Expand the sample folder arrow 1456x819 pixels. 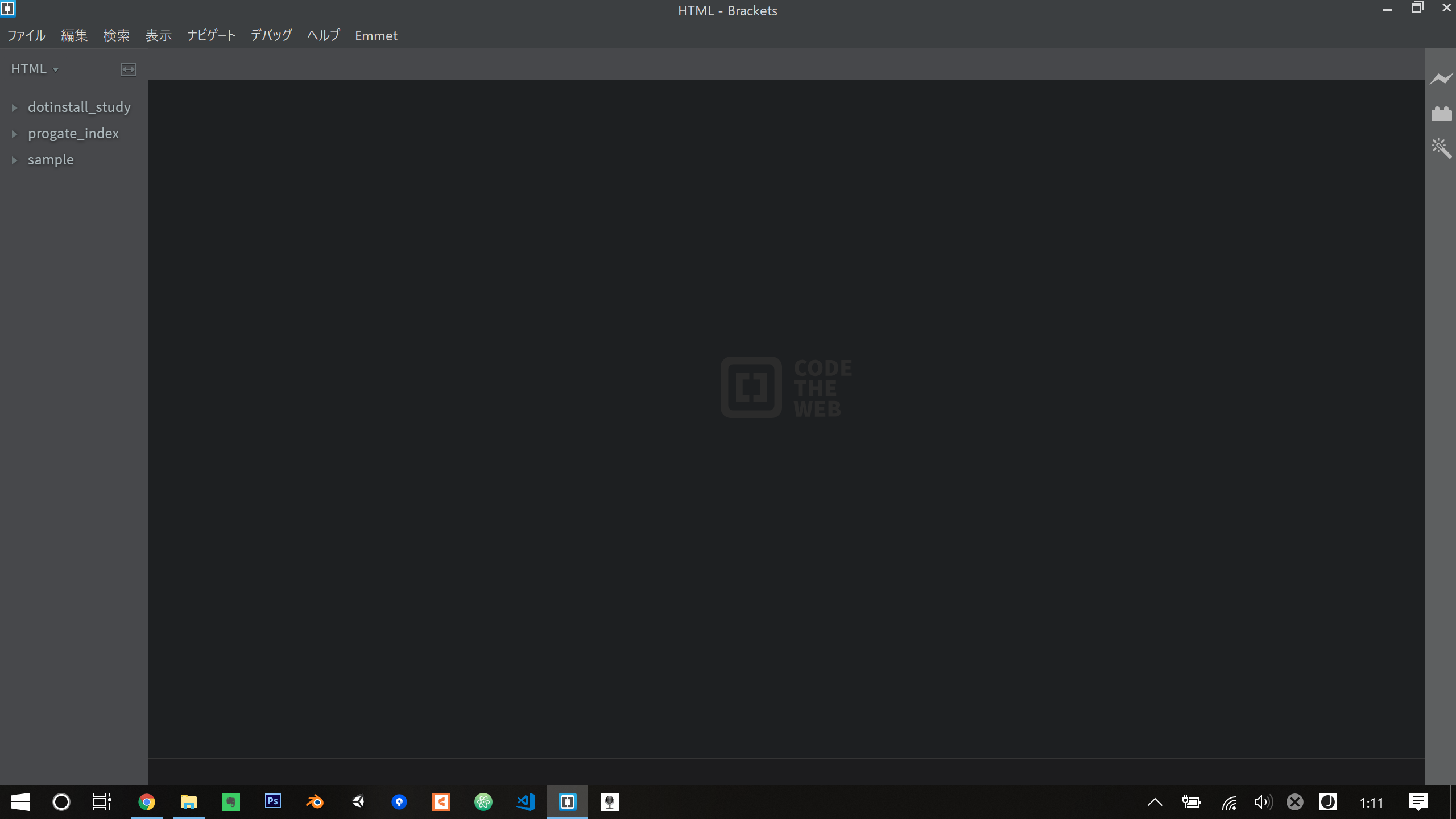pyautogui.click(x=15, y=160)
